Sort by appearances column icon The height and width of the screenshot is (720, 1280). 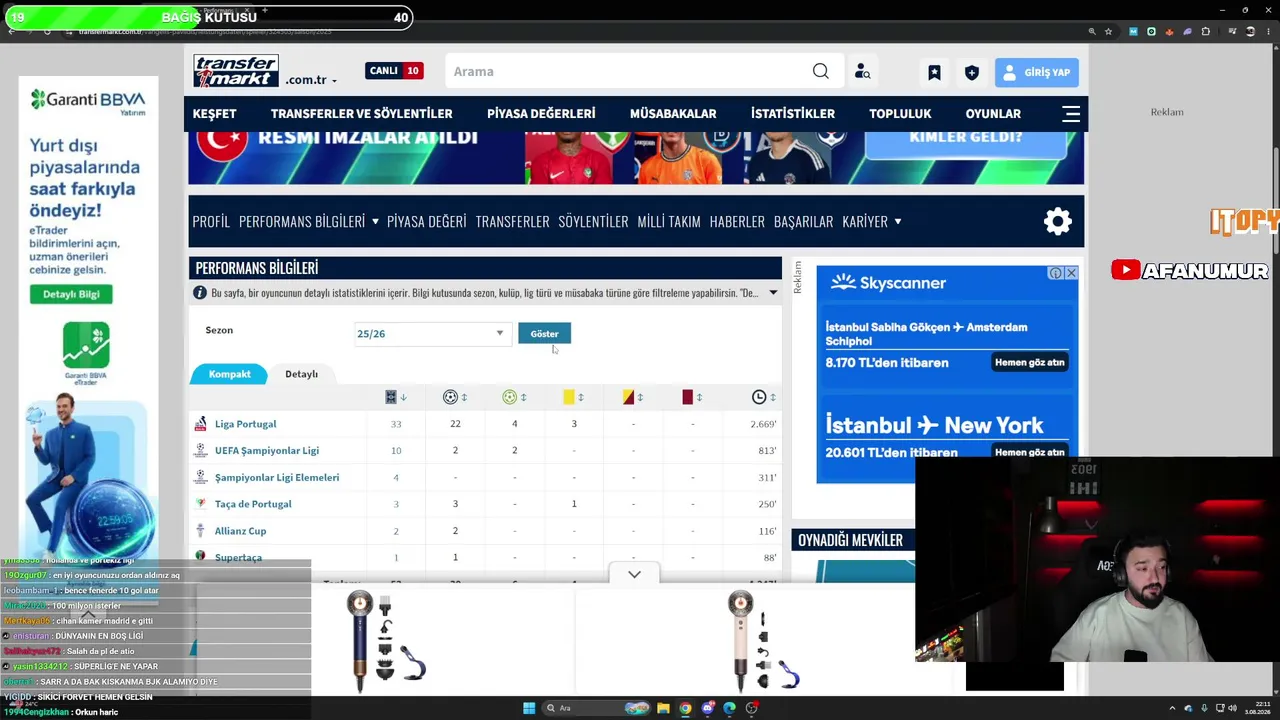point(391,397)
